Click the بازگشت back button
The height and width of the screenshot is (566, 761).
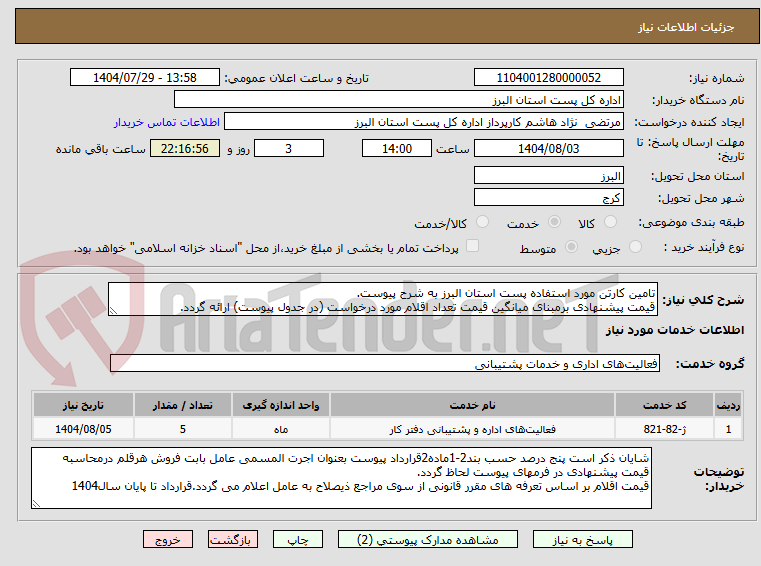click(x=232, y=539)
